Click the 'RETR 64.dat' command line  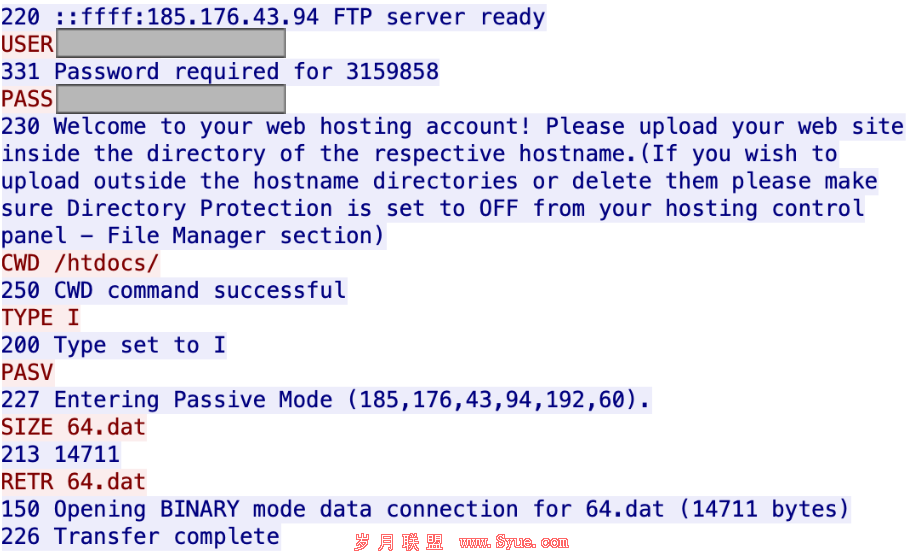click(73, 482)
